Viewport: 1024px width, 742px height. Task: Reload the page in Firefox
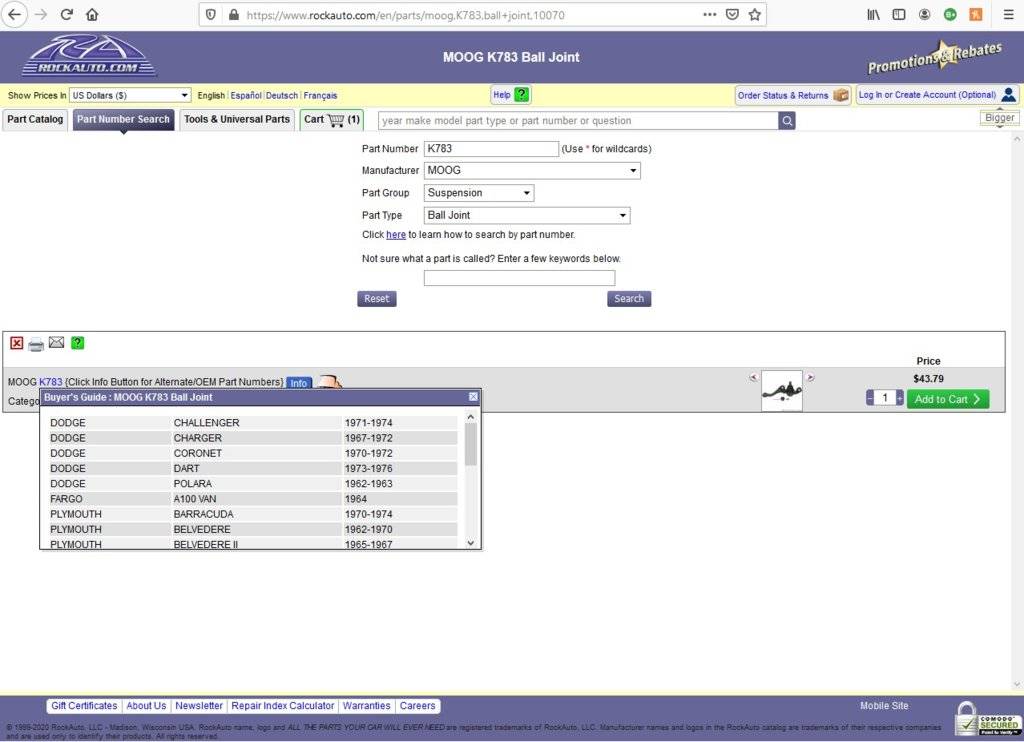[x=67, y=15]
